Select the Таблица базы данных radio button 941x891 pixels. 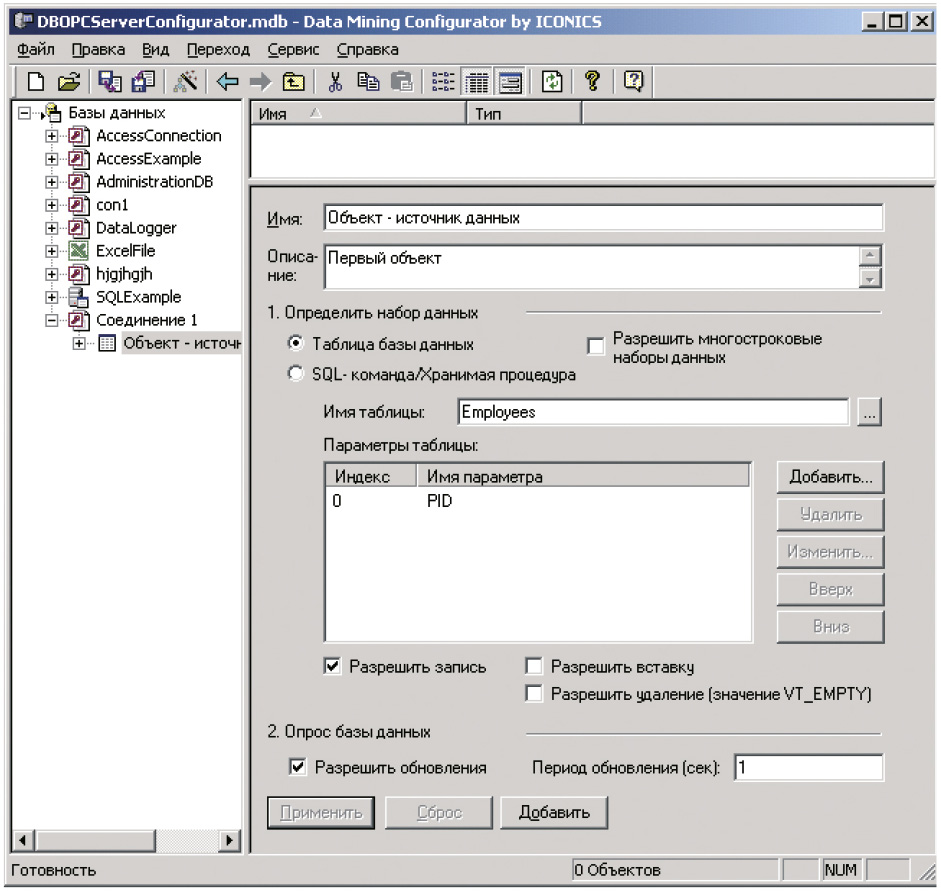pyautogui.click(x=295, y=343)
